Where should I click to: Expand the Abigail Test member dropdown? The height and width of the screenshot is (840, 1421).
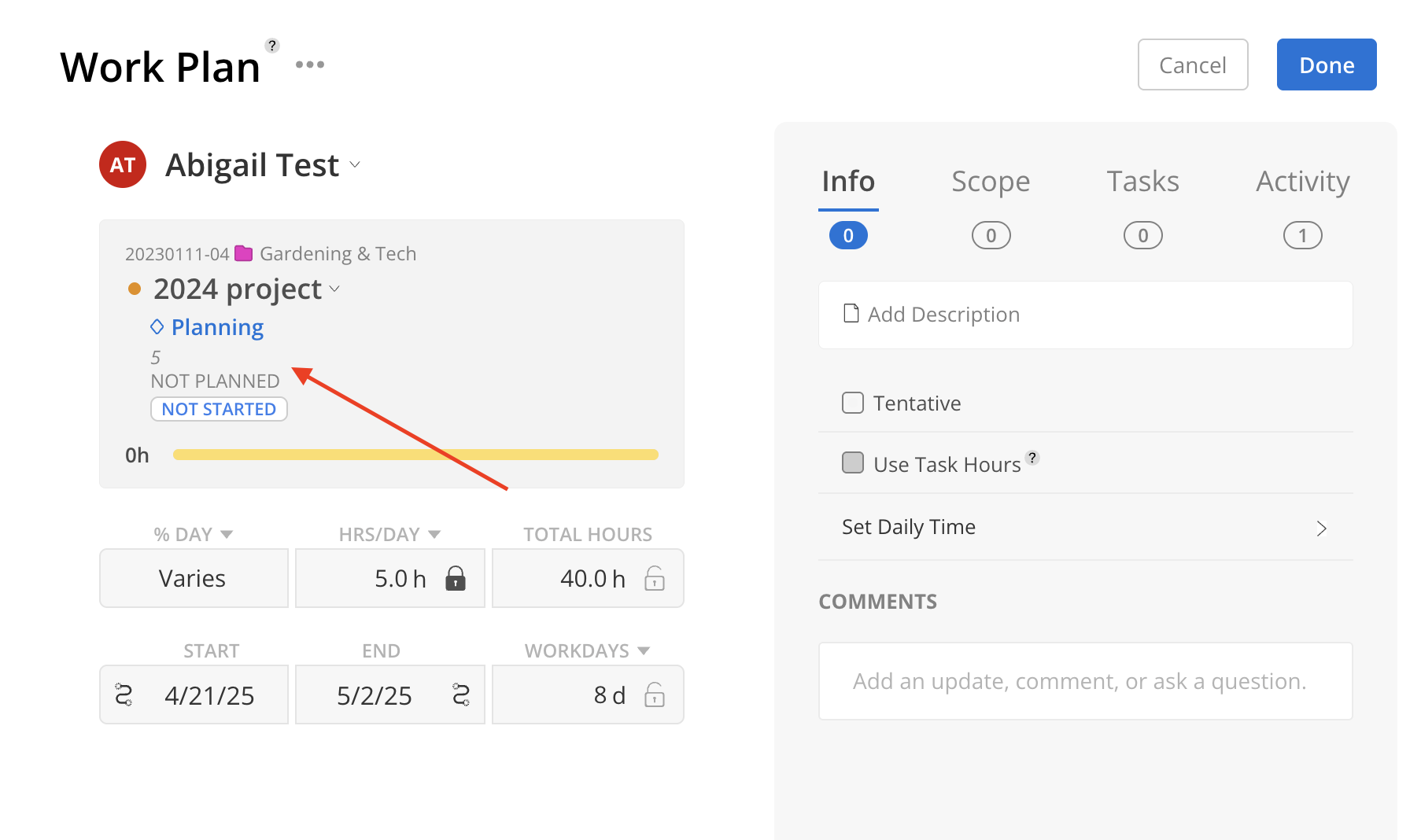click(355, 164)
